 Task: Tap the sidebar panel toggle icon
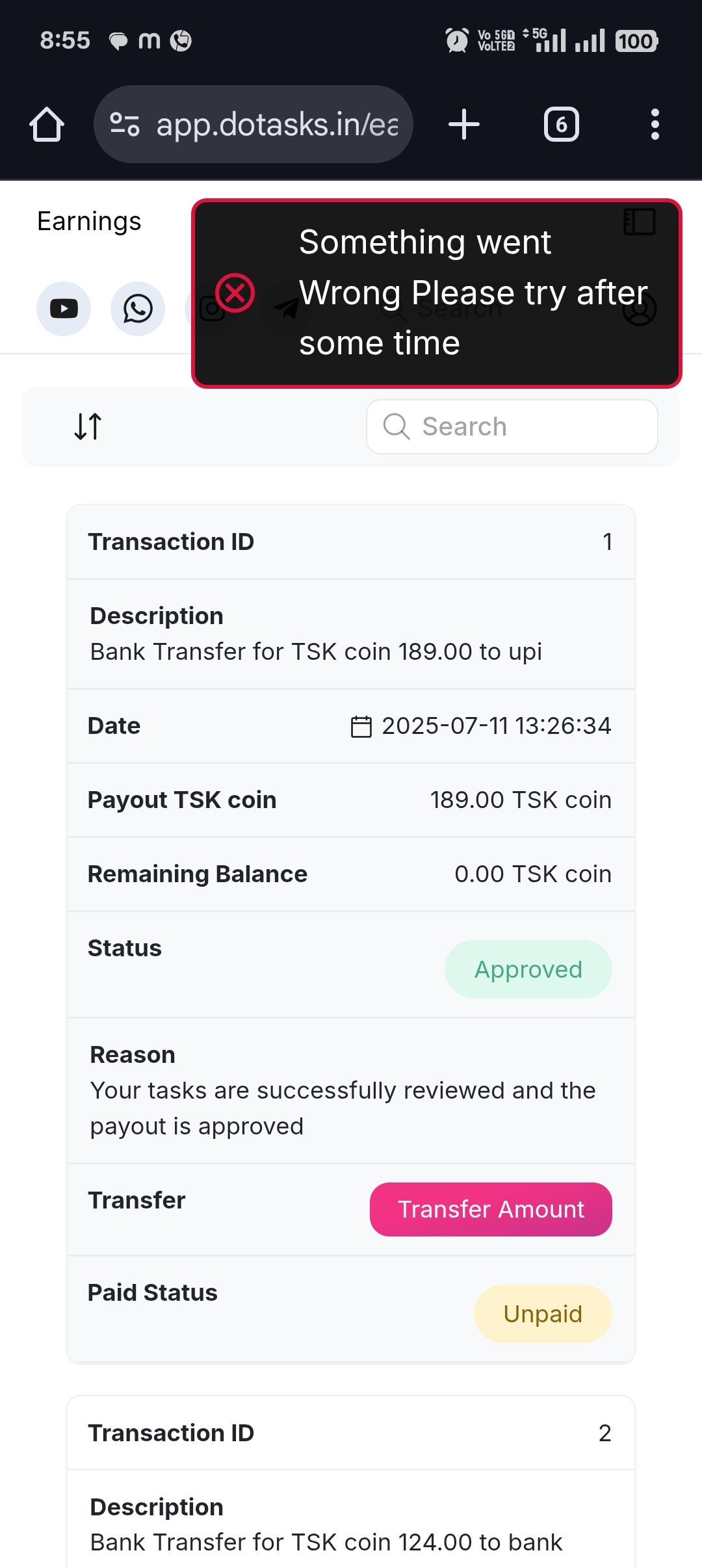[640, 222]
